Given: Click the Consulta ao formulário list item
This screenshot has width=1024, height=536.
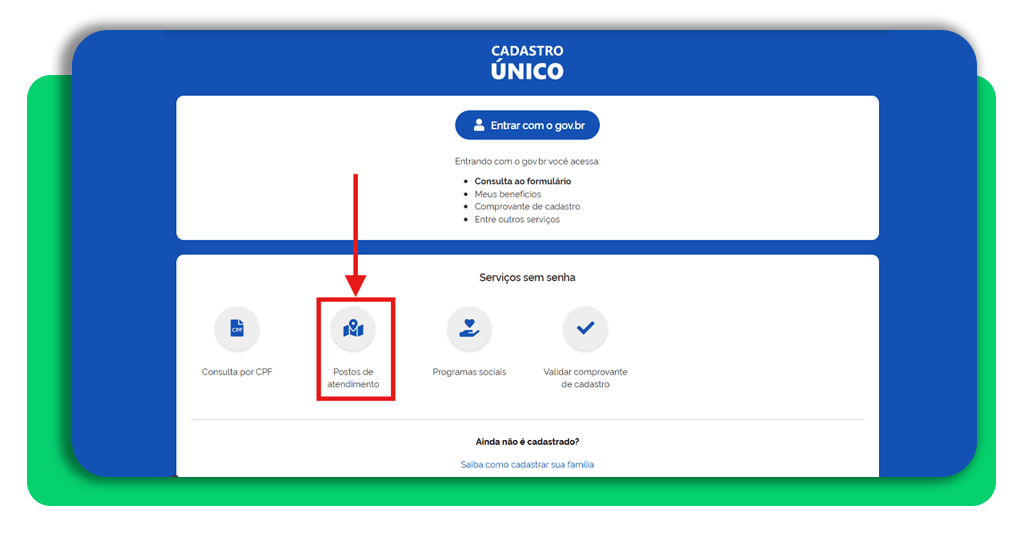Looking at the screenshot, I should pos(522,181).
